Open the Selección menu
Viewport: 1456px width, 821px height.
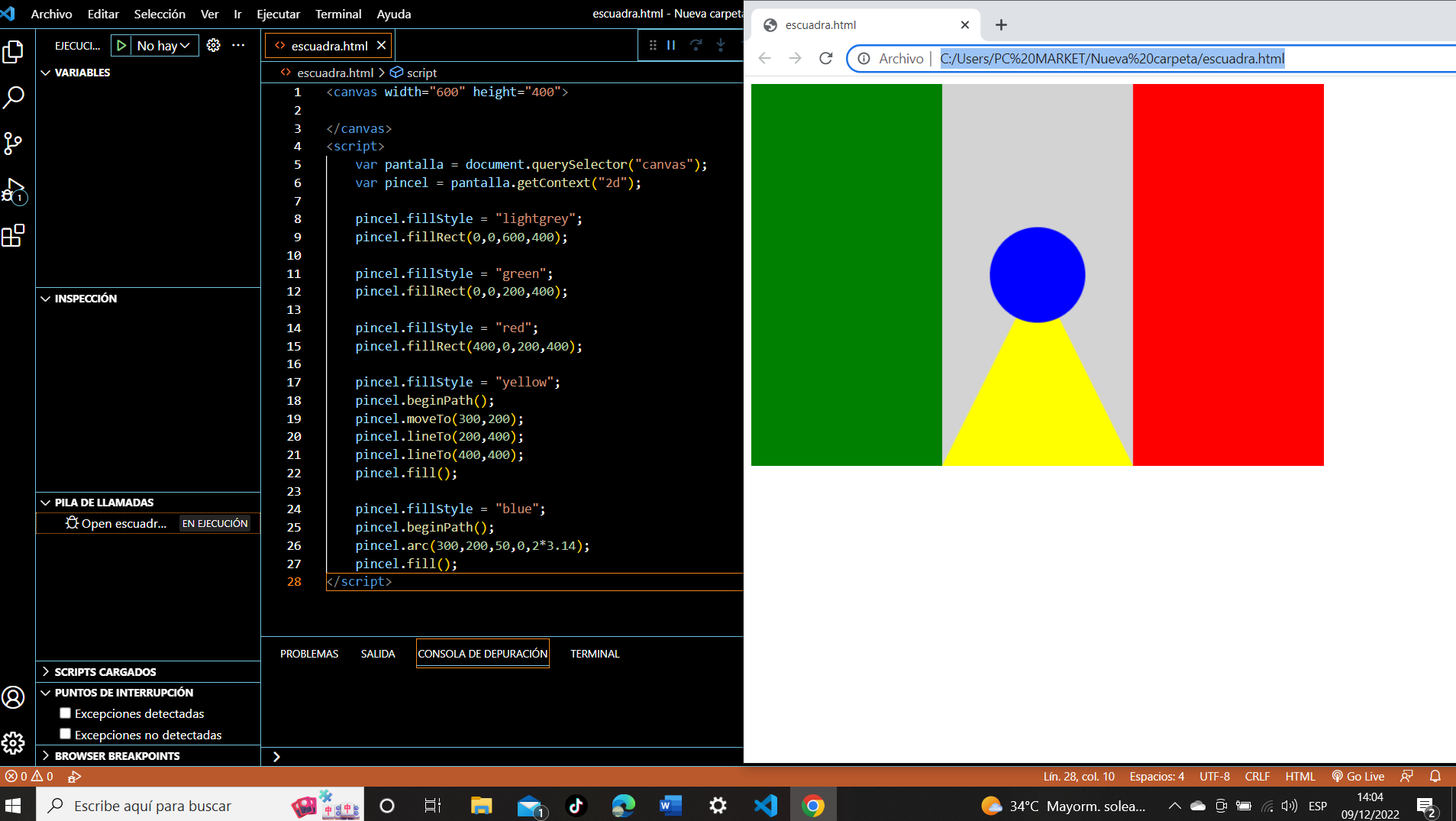[160, 14]
